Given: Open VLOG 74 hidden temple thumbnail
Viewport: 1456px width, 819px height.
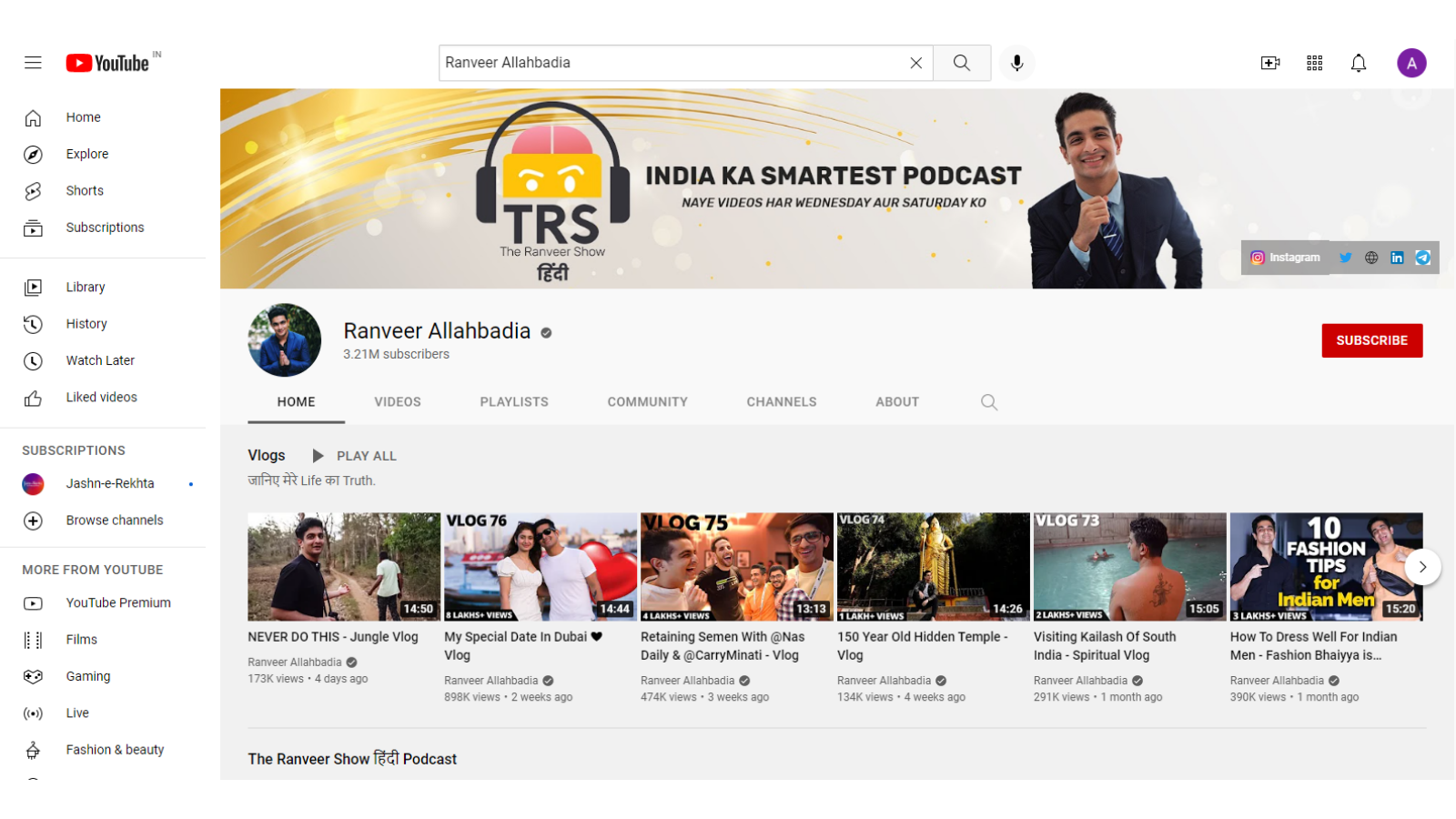Looking at the screenshot, I should point(934,567).
